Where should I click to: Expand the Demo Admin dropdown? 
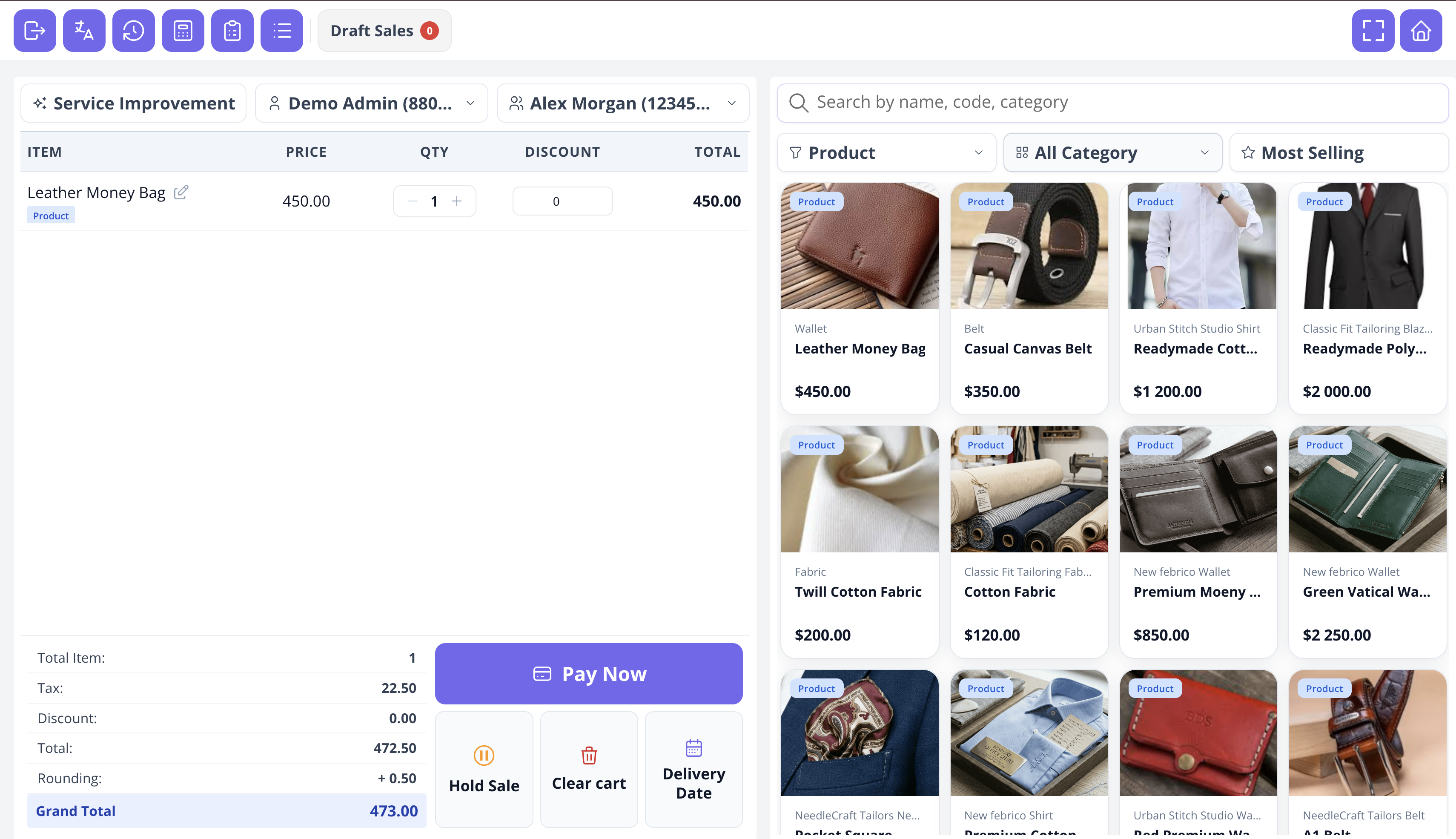pyautogui.click(x=372, y=103)
